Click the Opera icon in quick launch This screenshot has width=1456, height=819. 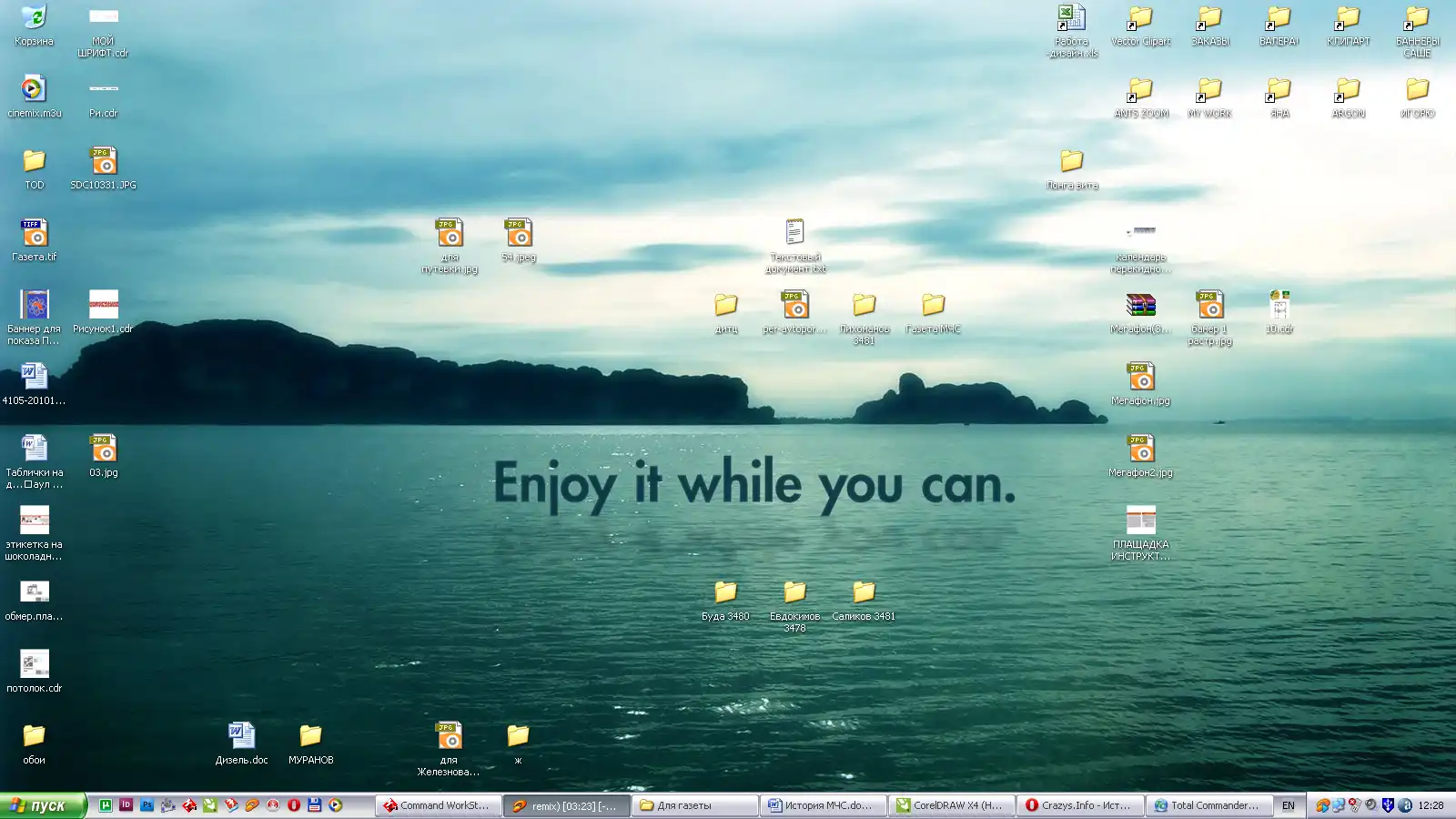[x=294, y=805]
